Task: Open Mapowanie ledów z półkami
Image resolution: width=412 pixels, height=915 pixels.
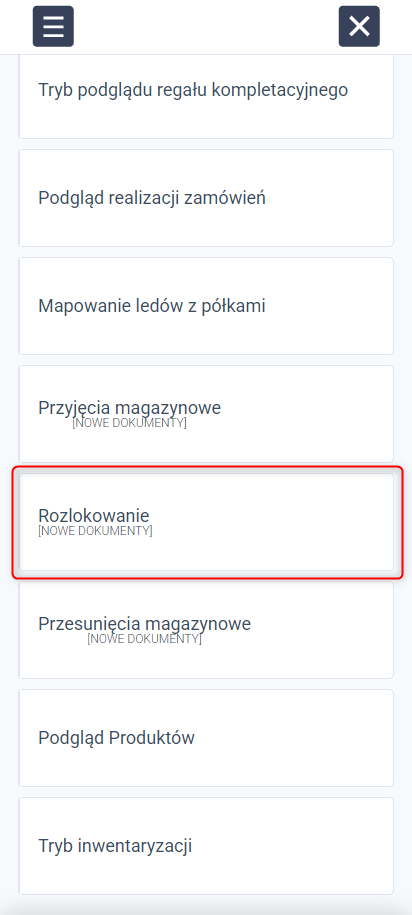Action: coord(206,306)
